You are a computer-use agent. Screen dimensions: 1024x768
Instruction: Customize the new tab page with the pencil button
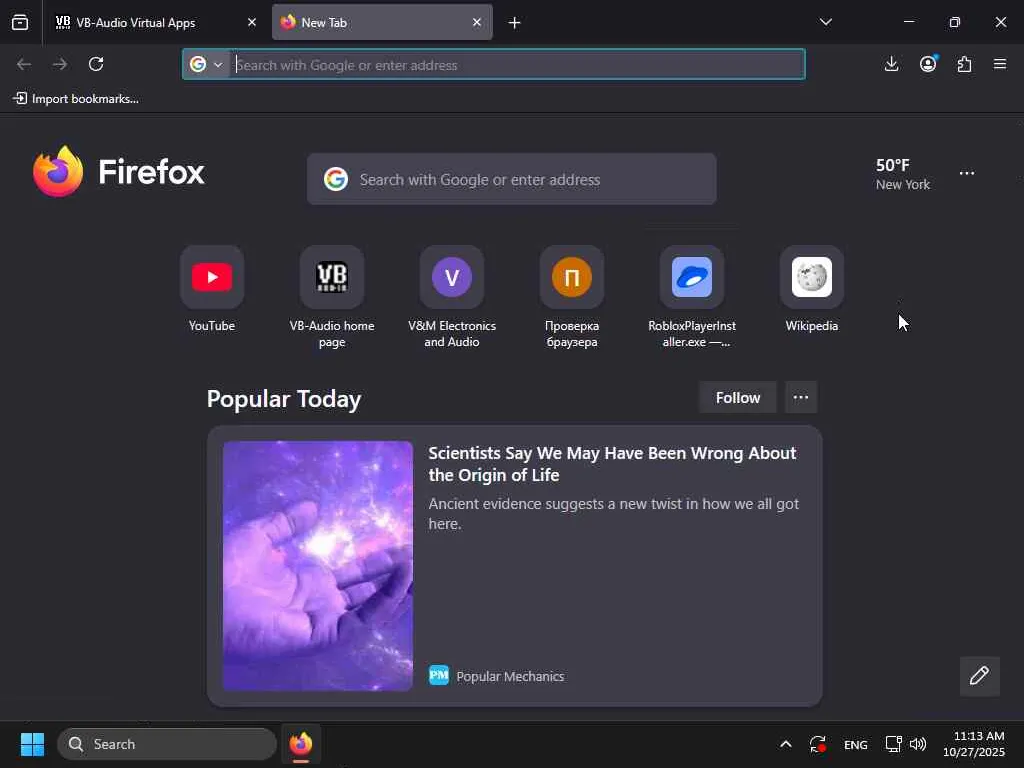[979, 675]
